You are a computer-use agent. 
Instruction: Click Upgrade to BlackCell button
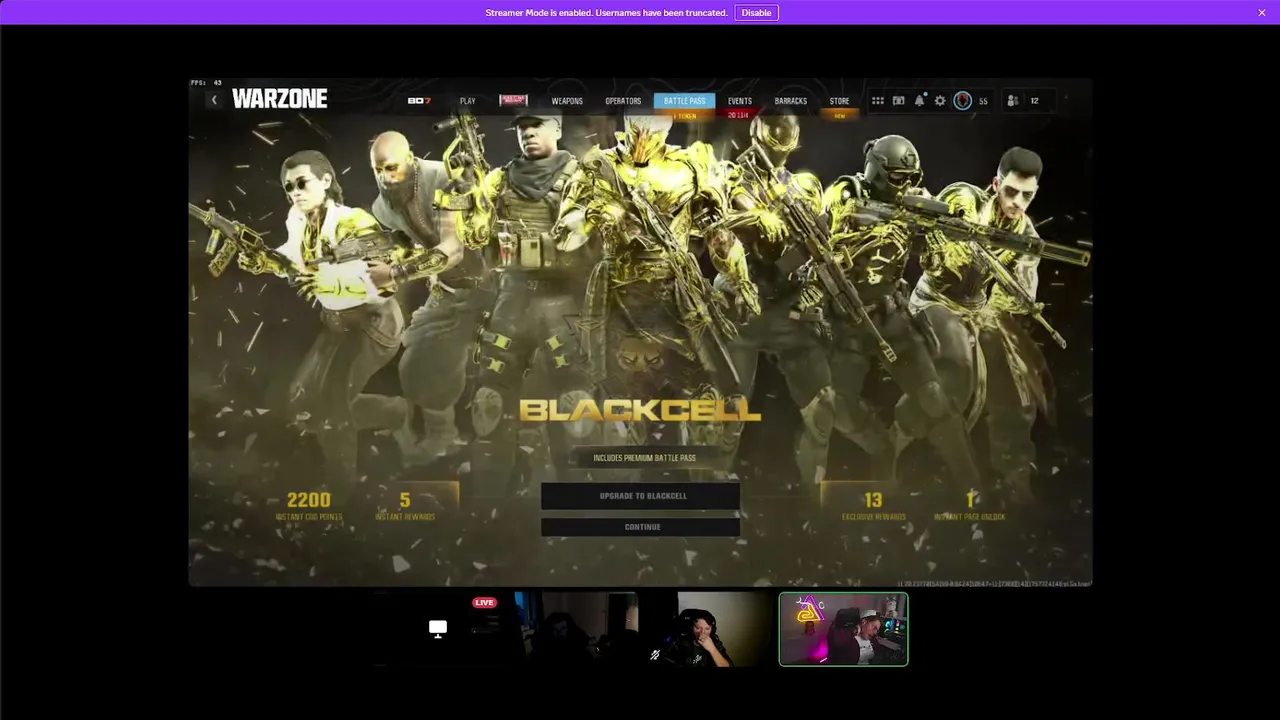[x=640, y=496]
